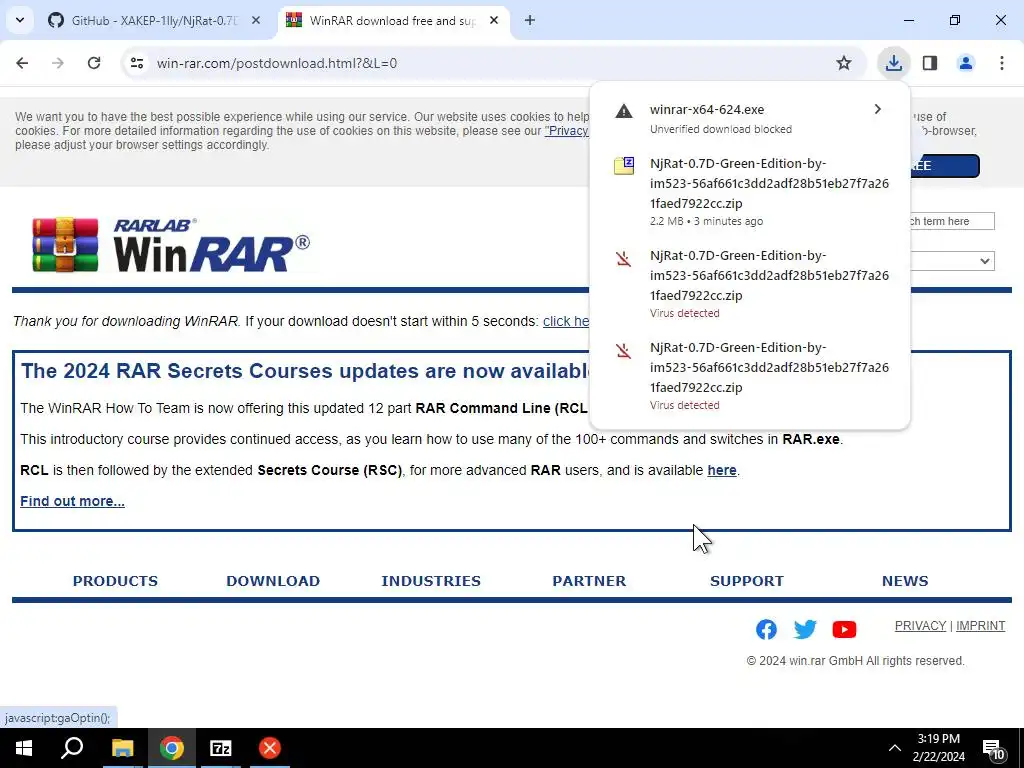Close the GitHub NjRat tab
Viewport: 1024px width, 768px height.
pos(256,20)
